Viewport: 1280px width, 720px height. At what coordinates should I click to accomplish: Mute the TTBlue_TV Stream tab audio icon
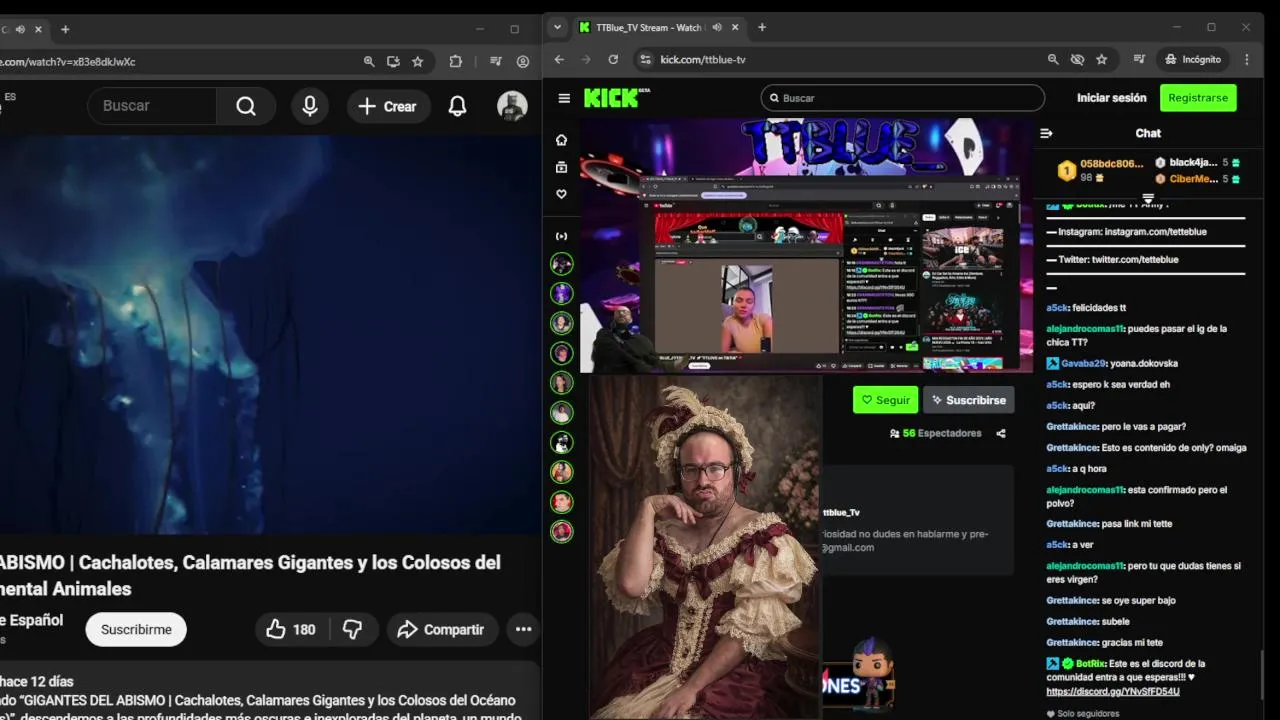point(716,28)
